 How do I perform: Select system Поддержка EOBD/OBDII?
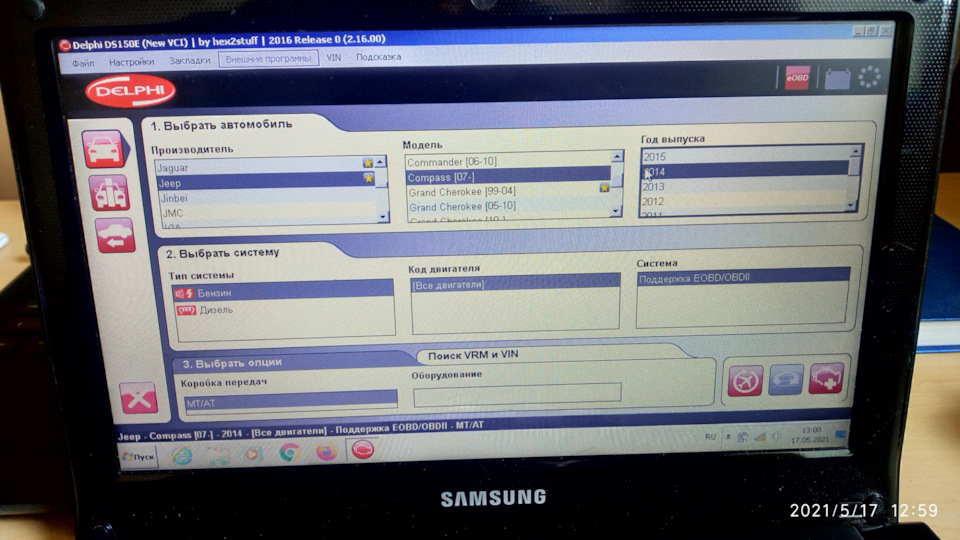(743, 277)
